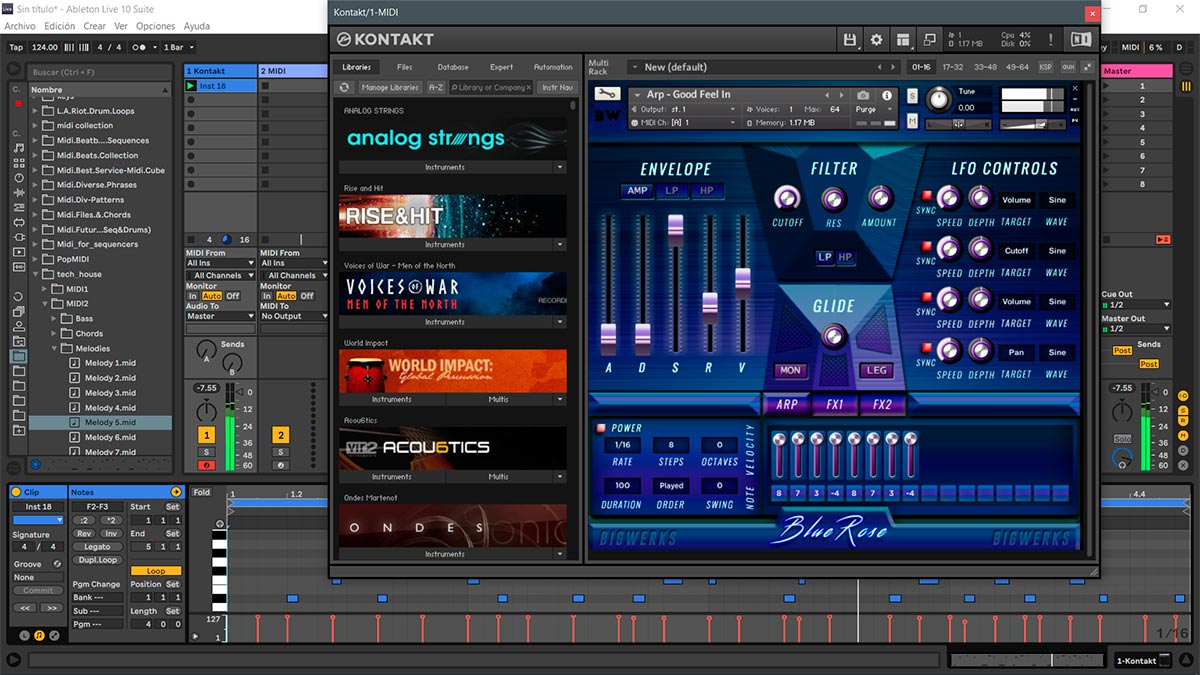
Task: Click the Dupl.Loop button
Action: (97, 560)
